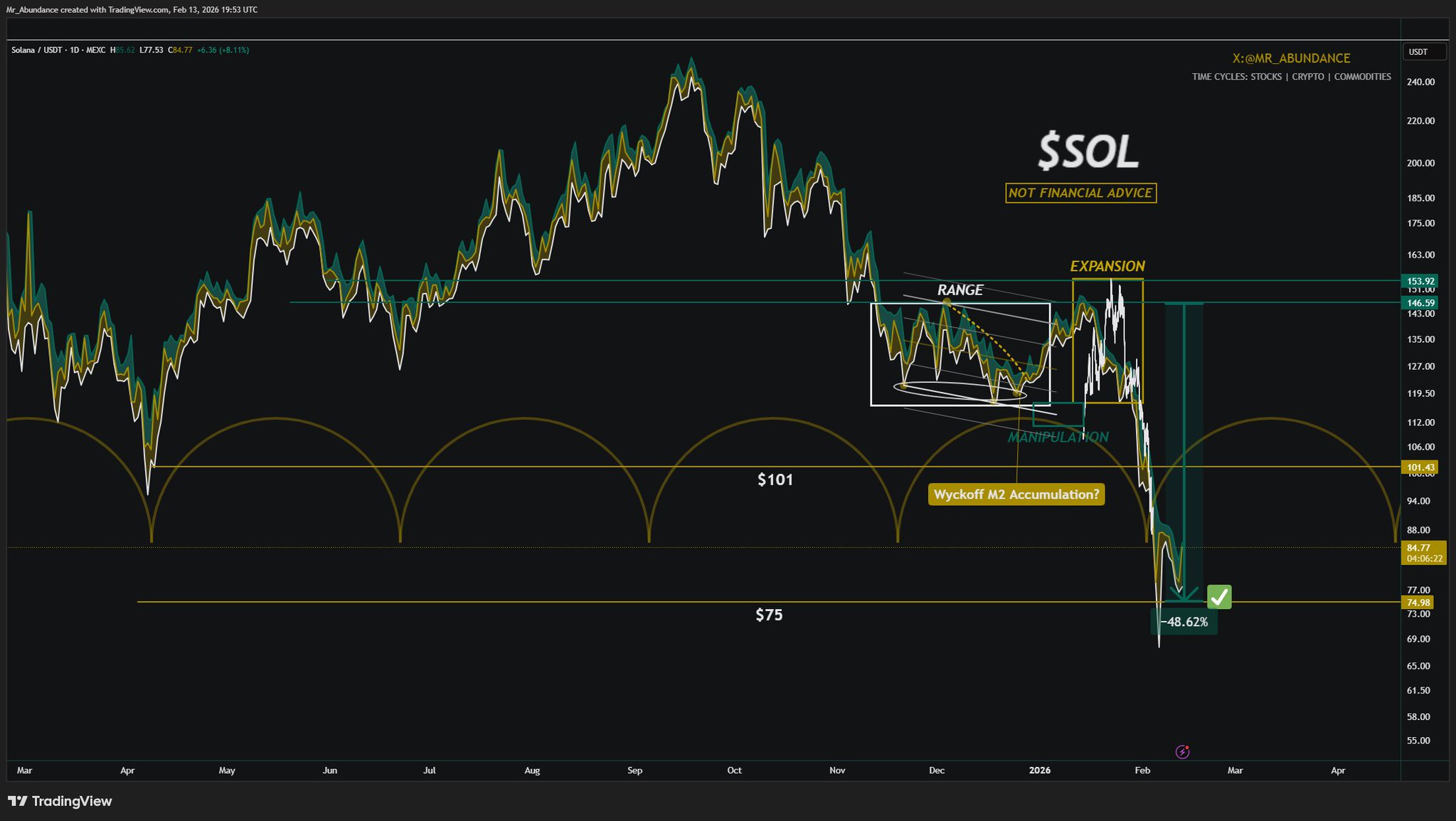Open the USDT currency selector

(1425, 52)
